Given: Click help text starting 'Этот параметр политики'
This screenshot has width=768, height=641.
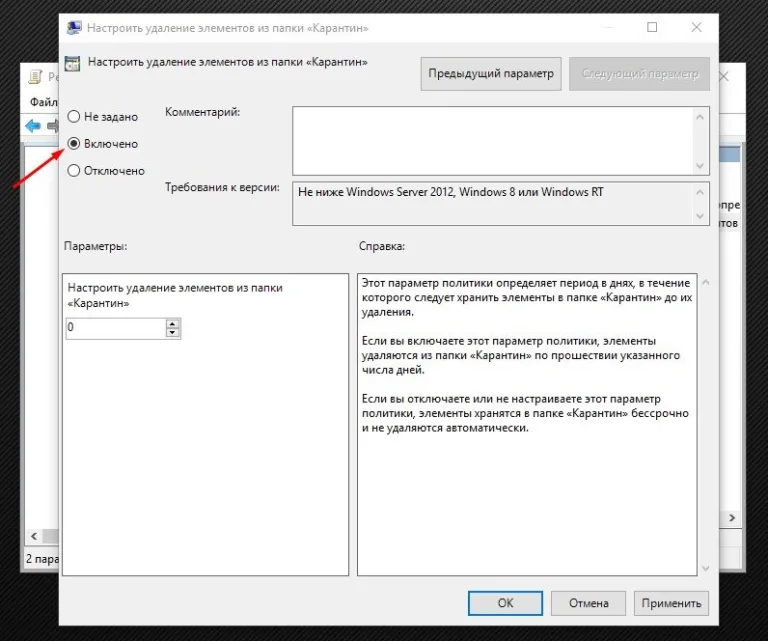Looking at the screenshot, I should point(527,297).
